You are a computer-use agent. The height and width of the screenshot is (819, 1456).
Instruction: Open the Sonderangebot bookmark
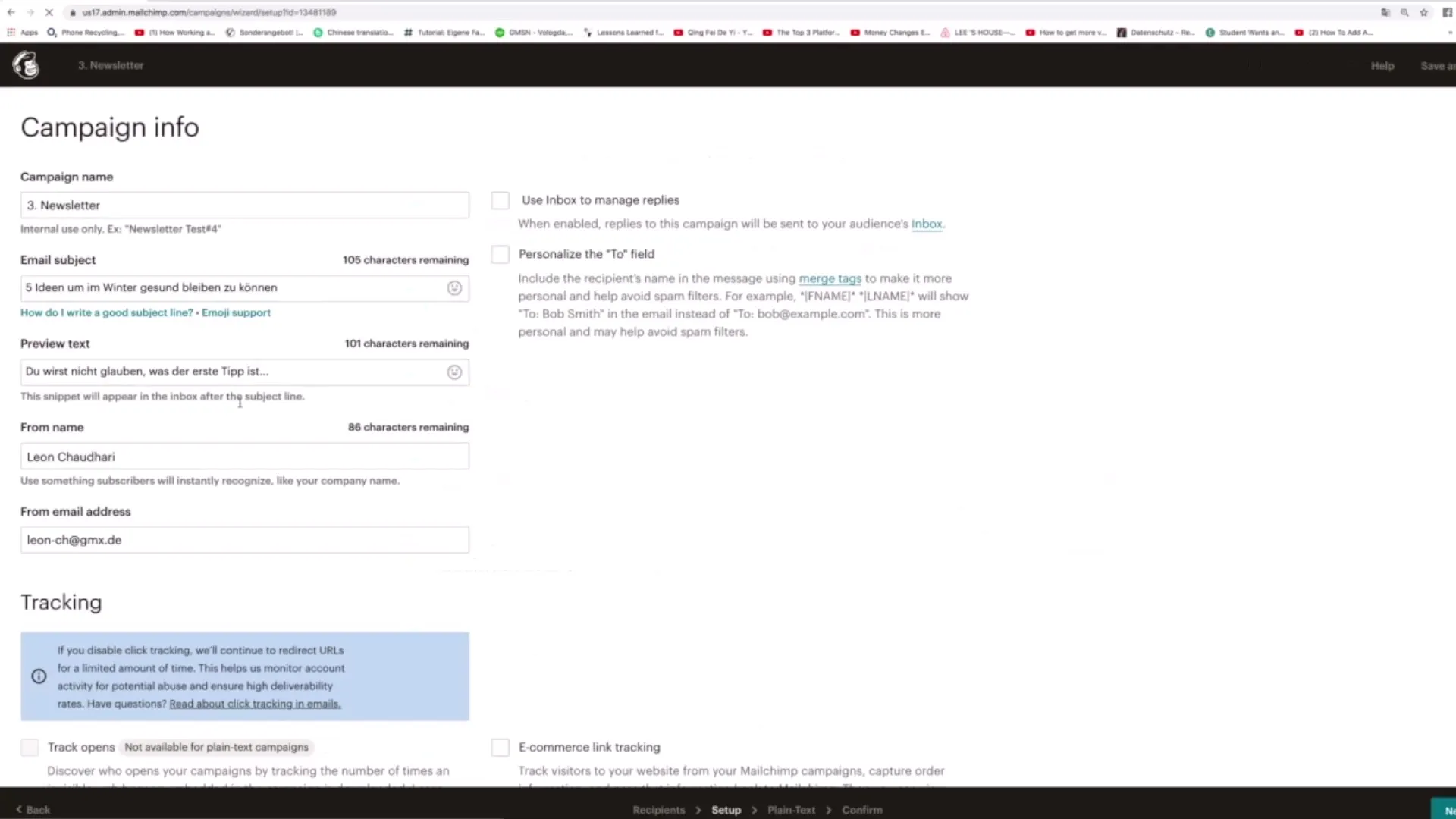265,33
